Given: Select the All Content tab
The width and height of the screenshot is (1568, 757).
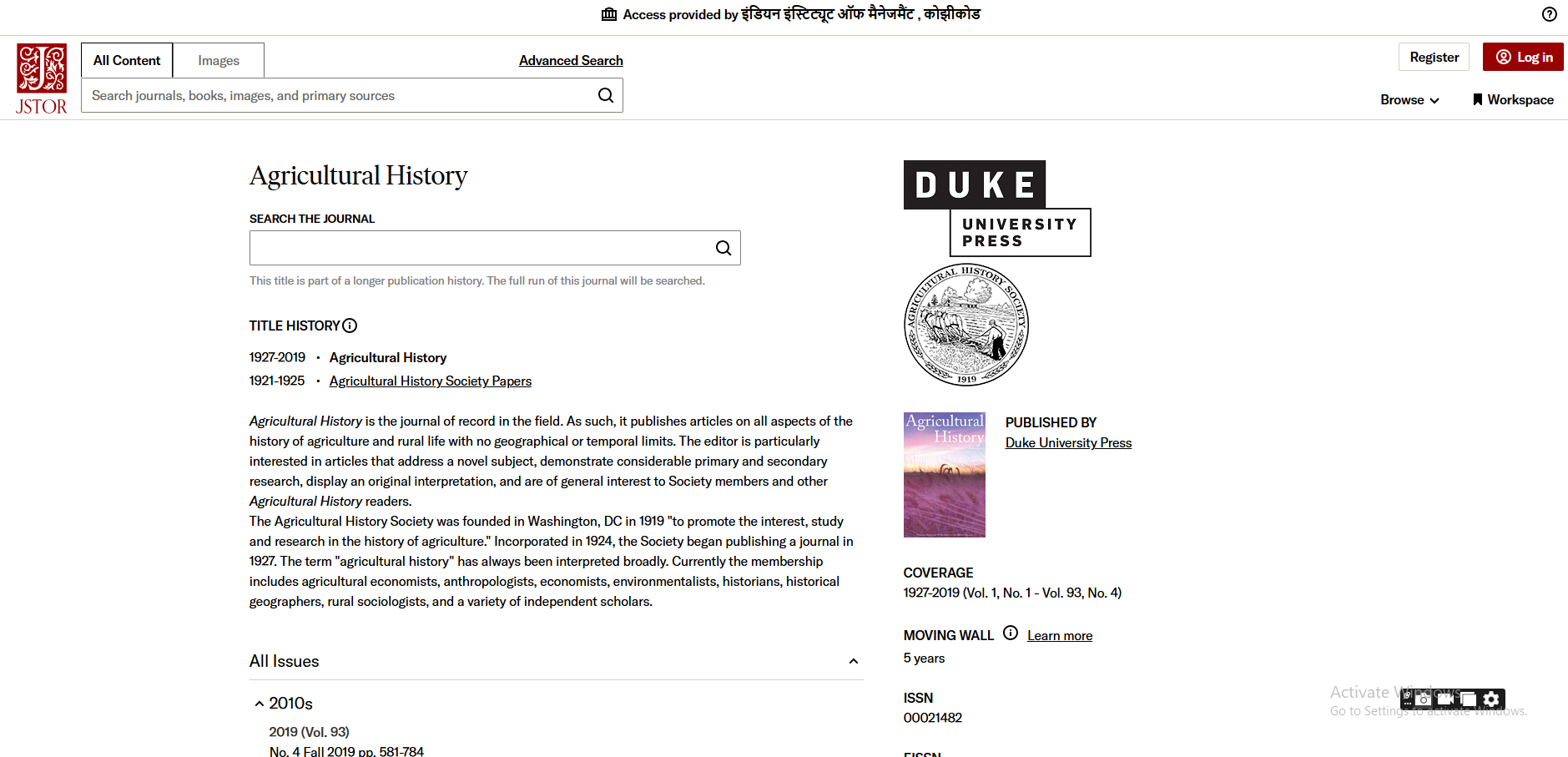Looking at the screenshot, I should (127, 60).
